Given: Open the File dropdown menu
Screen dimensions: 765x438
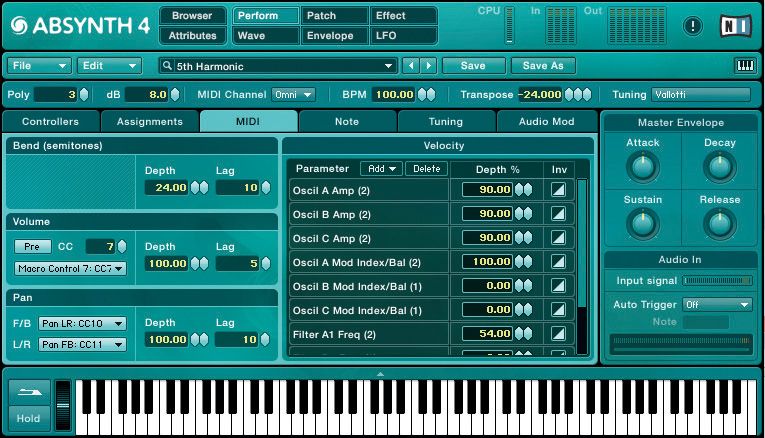Looking at the screenshot, I should (x=39, y=65).
